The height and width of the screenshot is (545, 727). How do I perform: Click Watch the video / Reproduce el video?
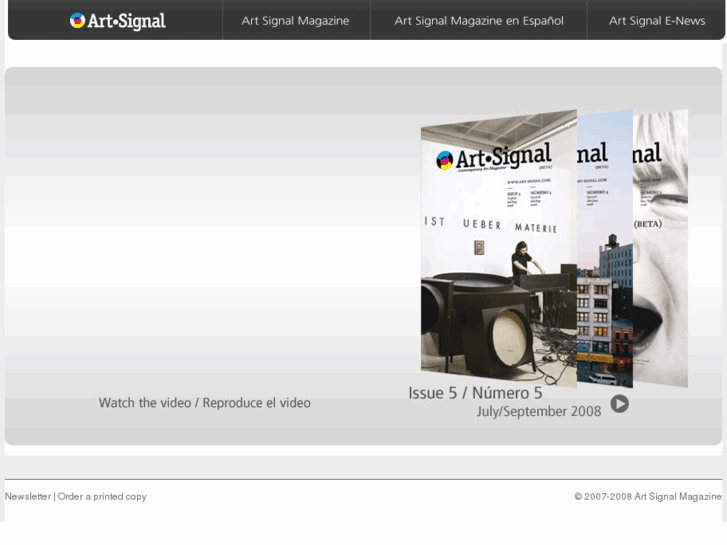204,403
